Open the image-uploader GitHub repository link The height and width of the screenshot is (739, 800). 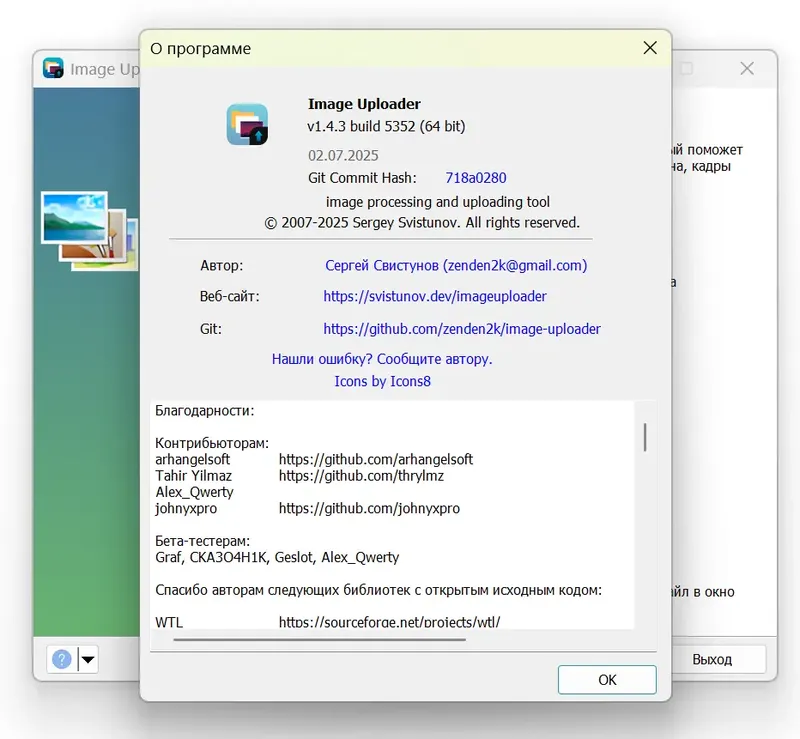(462, 328)
